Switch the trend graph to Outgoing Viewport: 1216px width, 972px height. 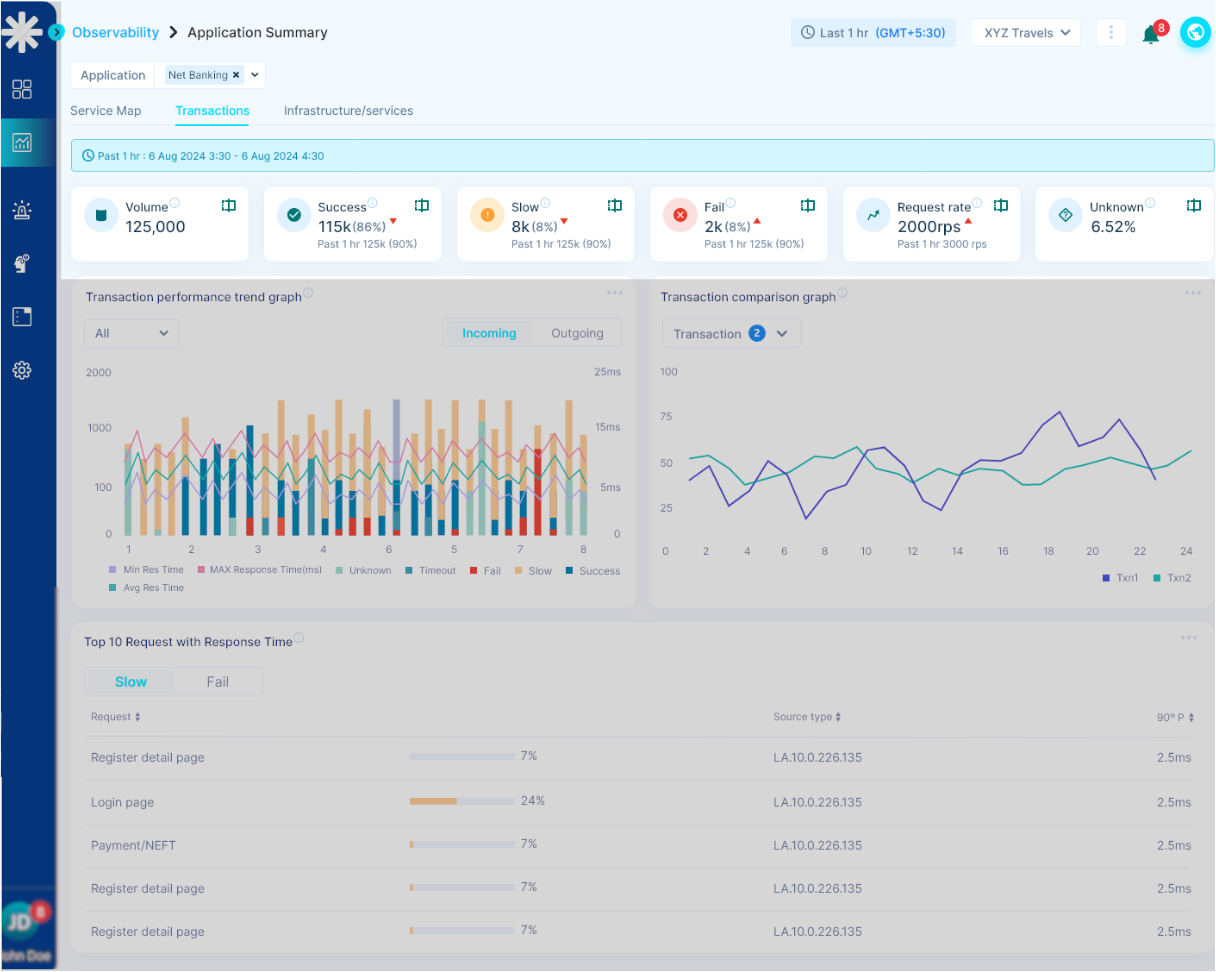click(x=577, y=333)
